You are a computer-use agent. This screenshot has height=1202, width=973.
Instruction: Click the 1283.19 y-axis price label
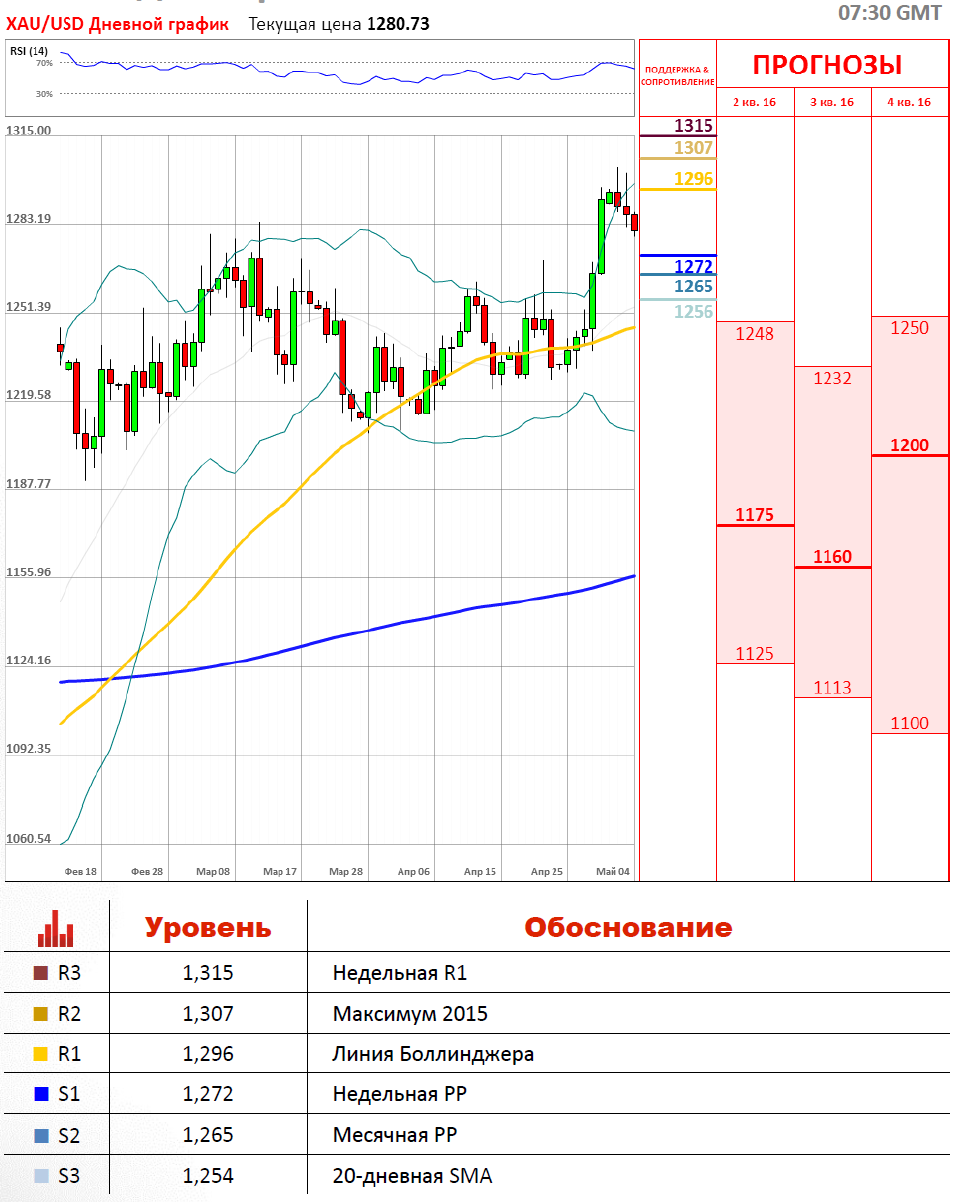click(x=28, y=219)
